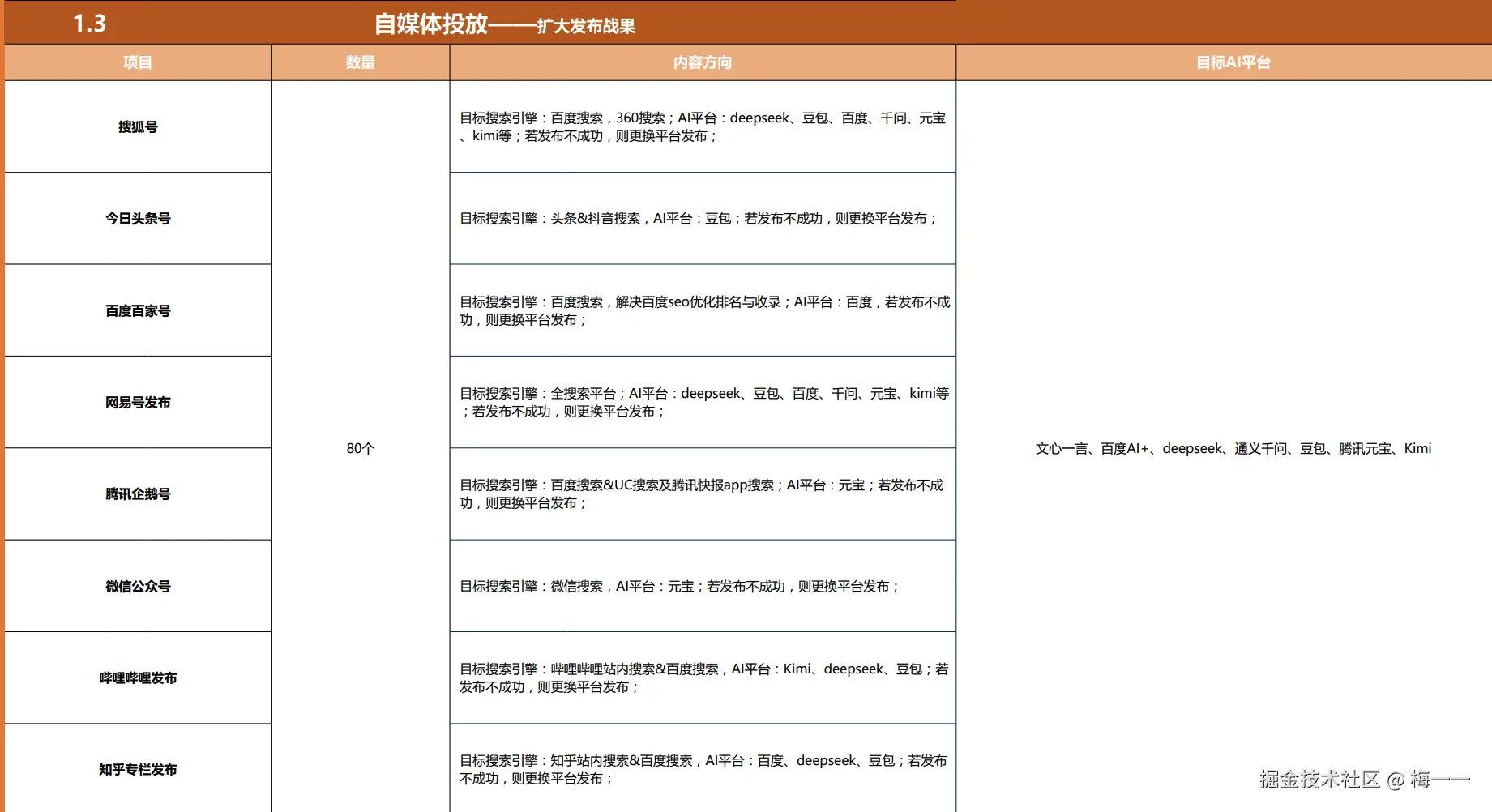Select the "知乎专栏发布" row label
Viewport: 1492px width, 812px height.
point(137,769)
